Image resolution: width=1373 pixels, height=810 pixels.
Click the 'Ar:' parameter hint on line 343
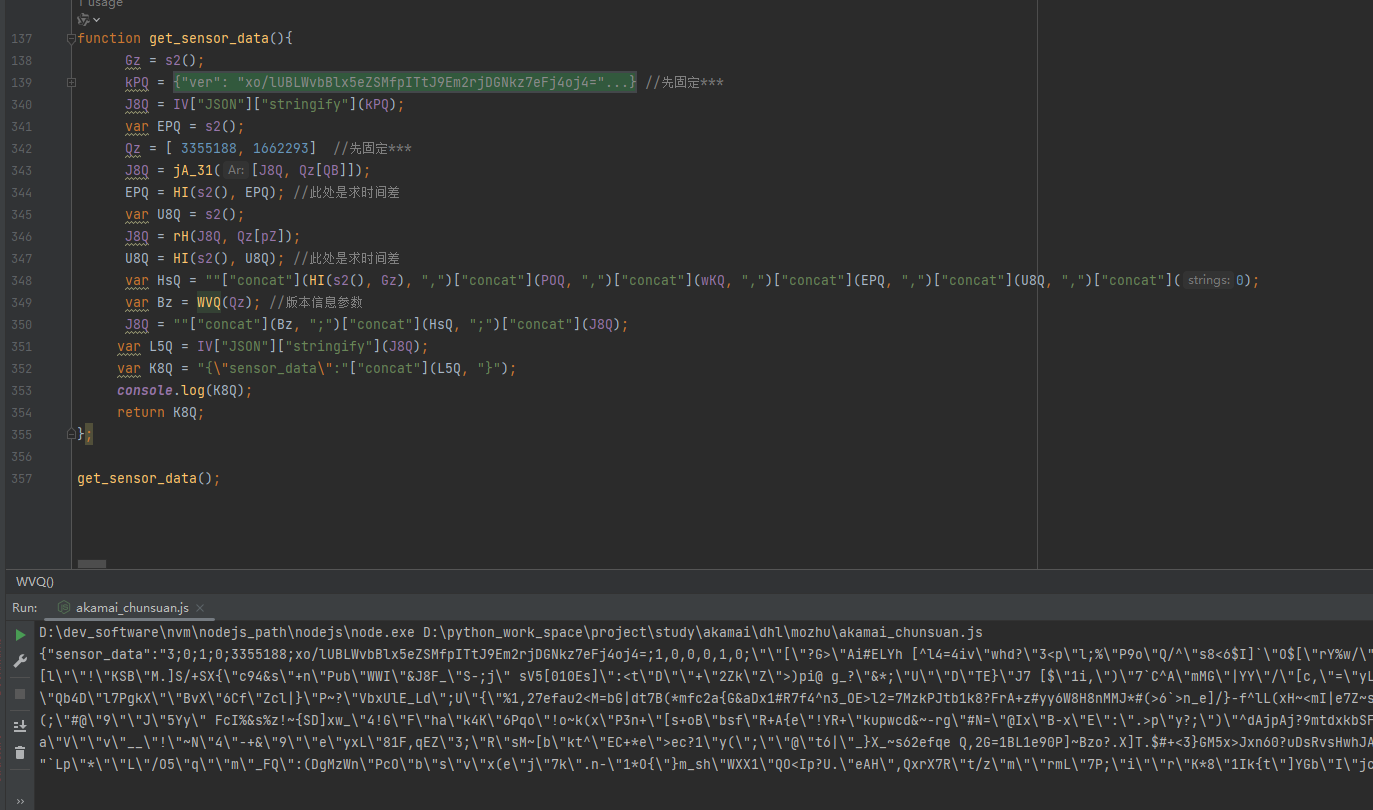(235, 171)
